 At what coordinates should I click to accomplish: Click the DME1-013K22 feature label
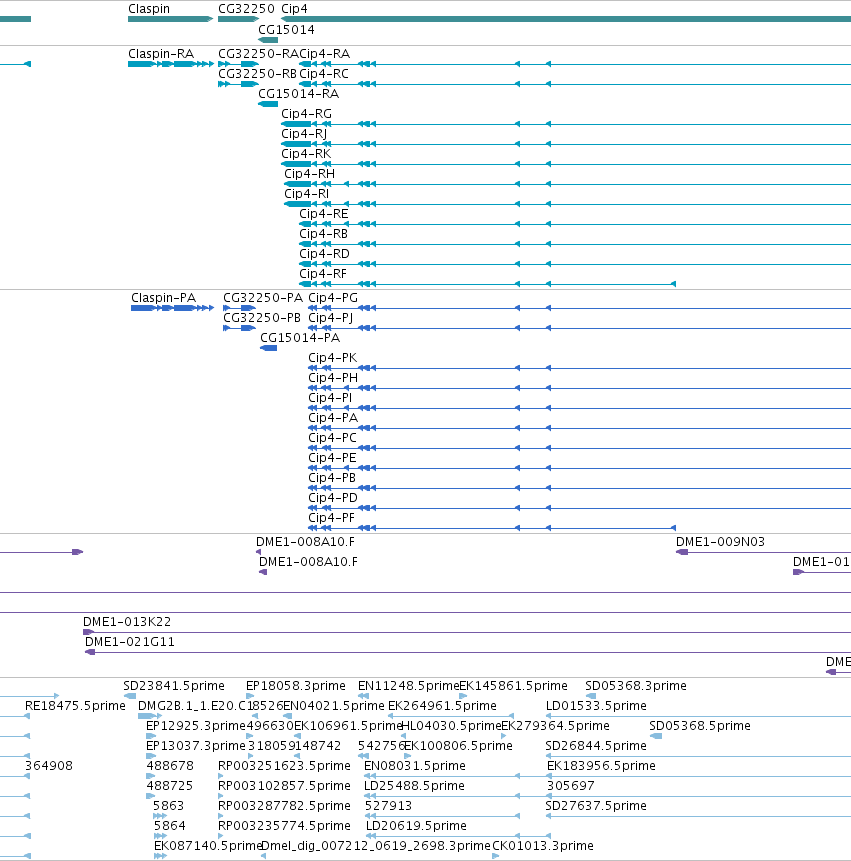[x=127, y=622]
